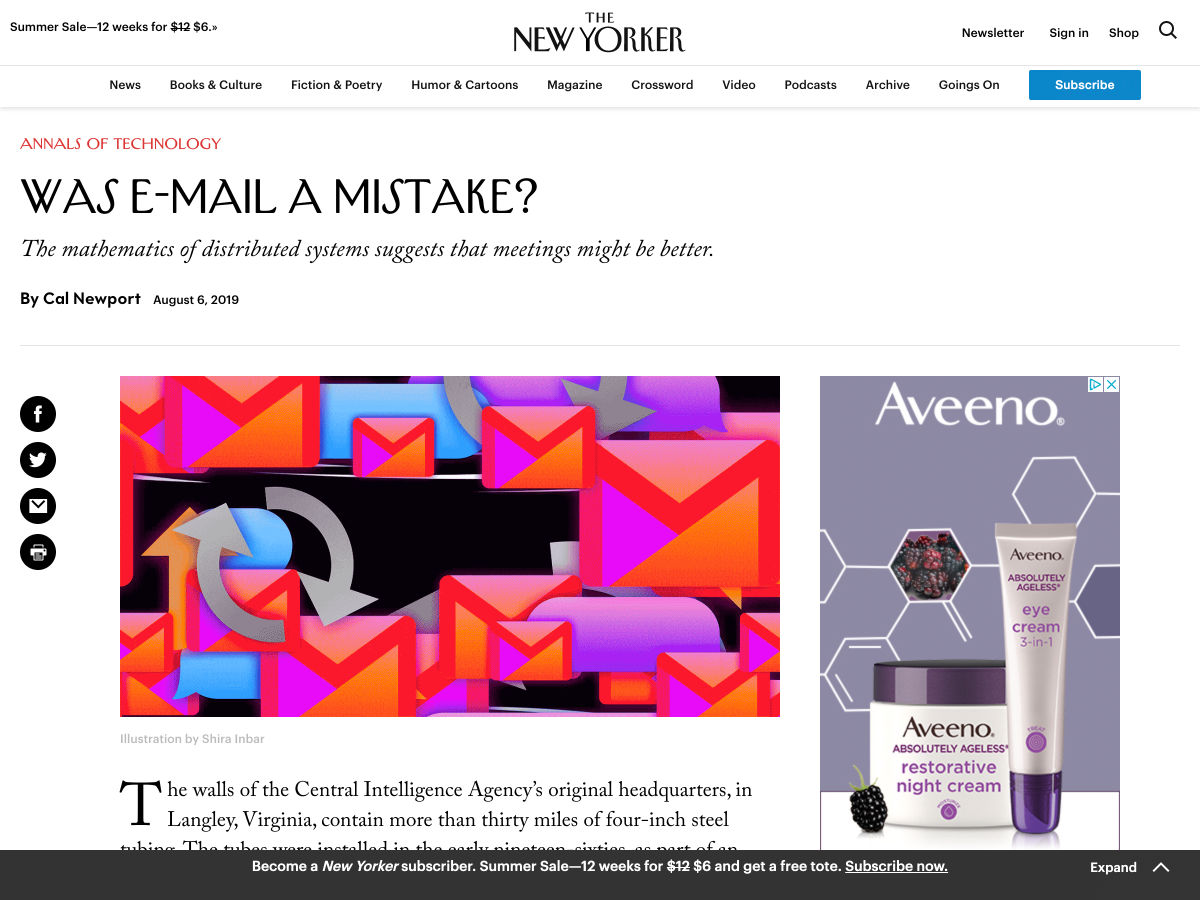
Task: Expand the subscription banner
Action: pos(1113,867)
